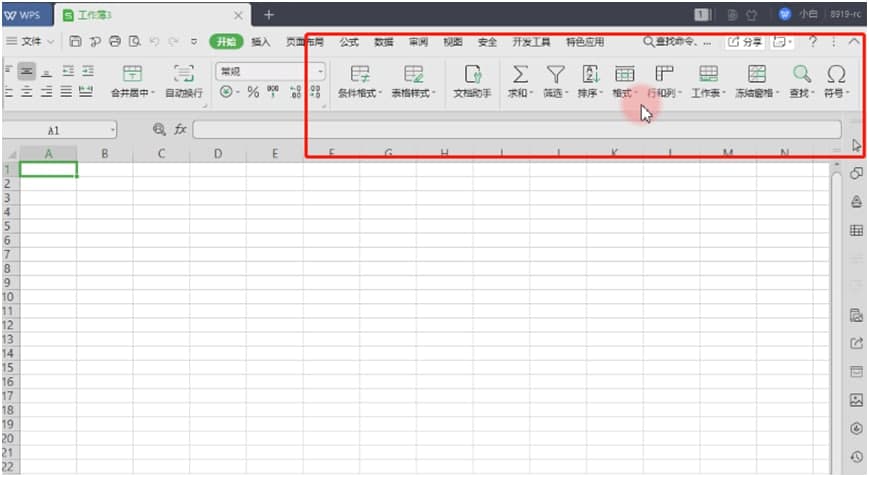Image resolution: width=869 pixels, height=477 pixels.
Task: Click the decrease decimal places icon
Action: [315, 91]
